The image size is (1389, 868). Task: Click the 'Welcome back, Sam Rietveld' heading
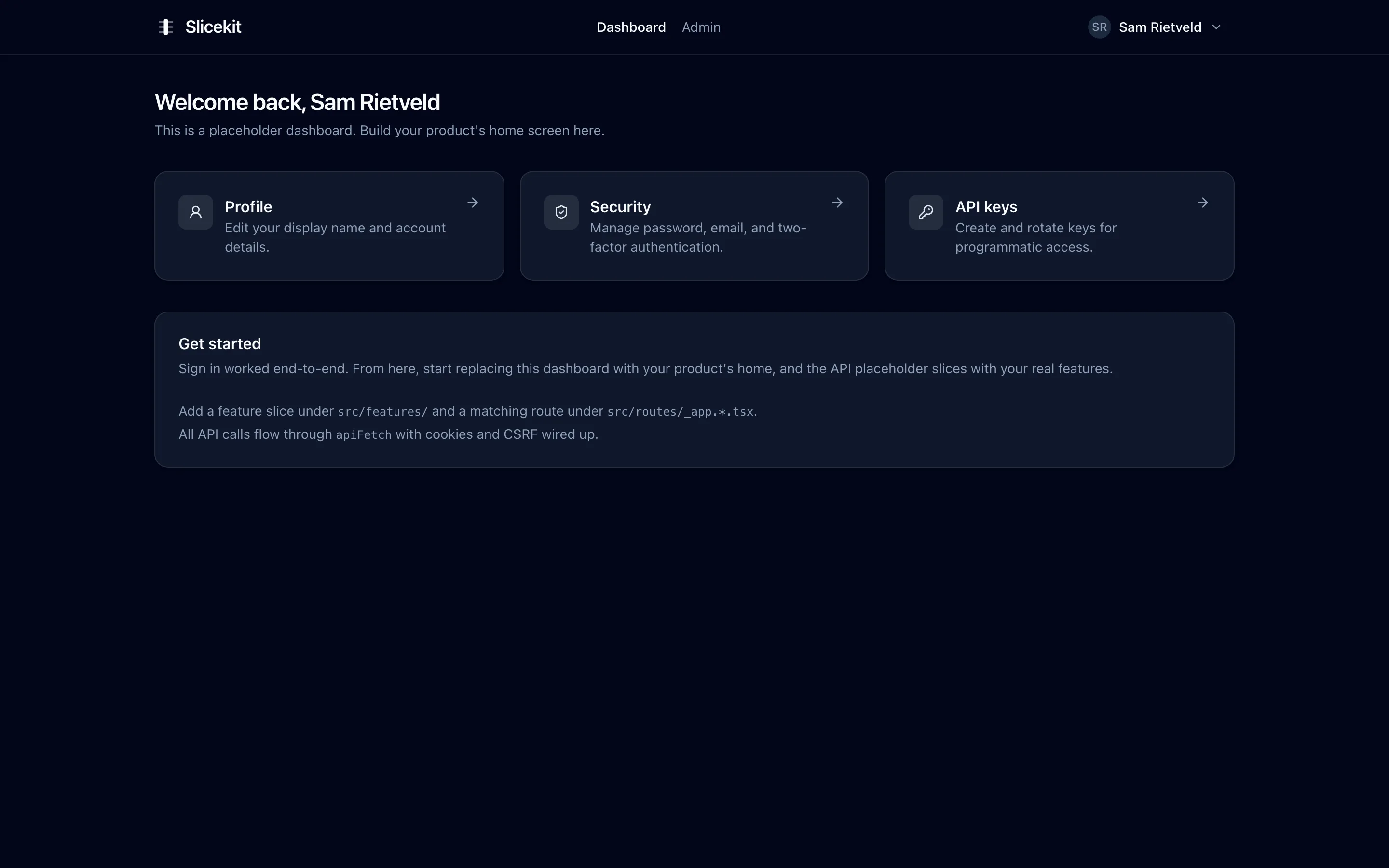coord(297,102)
